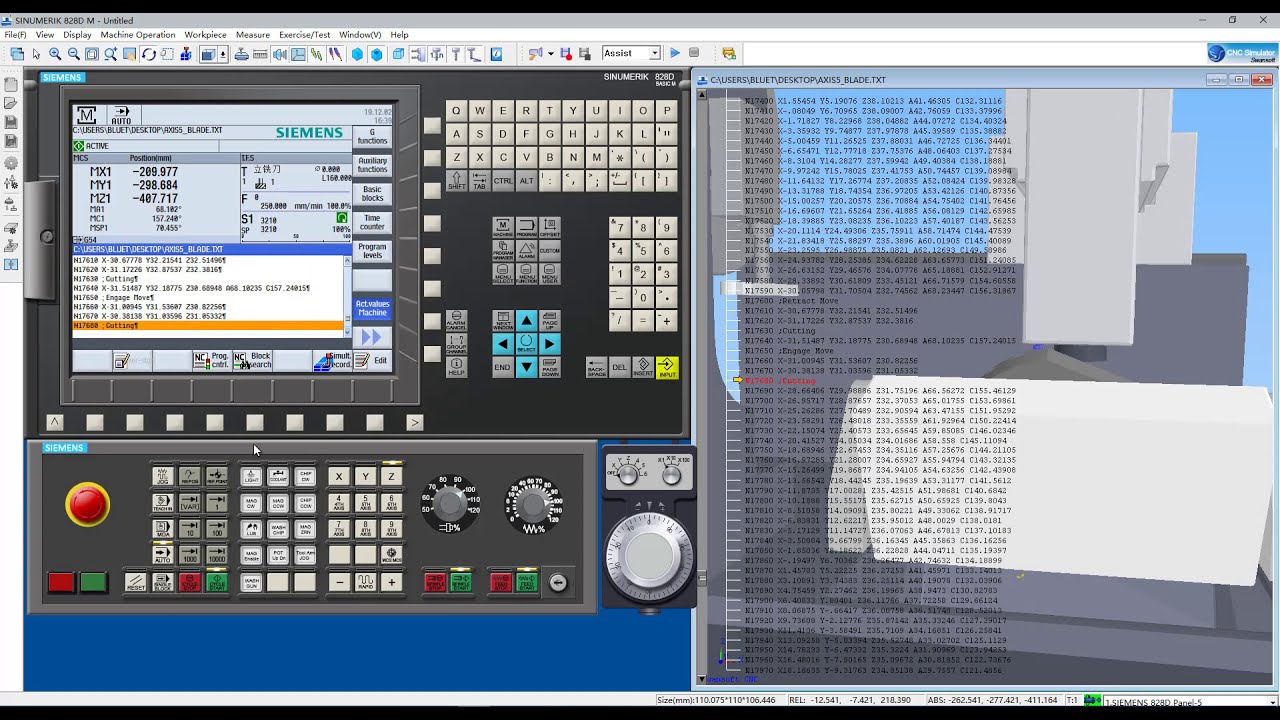
Task: Open Machine Operation menu
Action: tap(138, 35)
